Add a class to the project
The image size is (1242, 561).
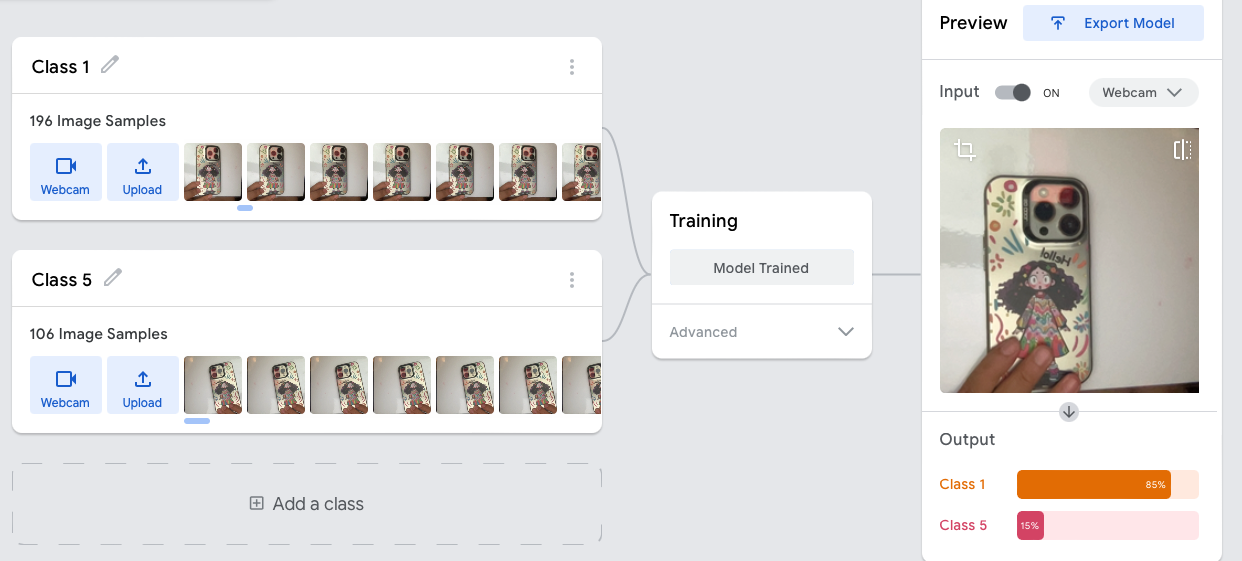tap(307, 504)
